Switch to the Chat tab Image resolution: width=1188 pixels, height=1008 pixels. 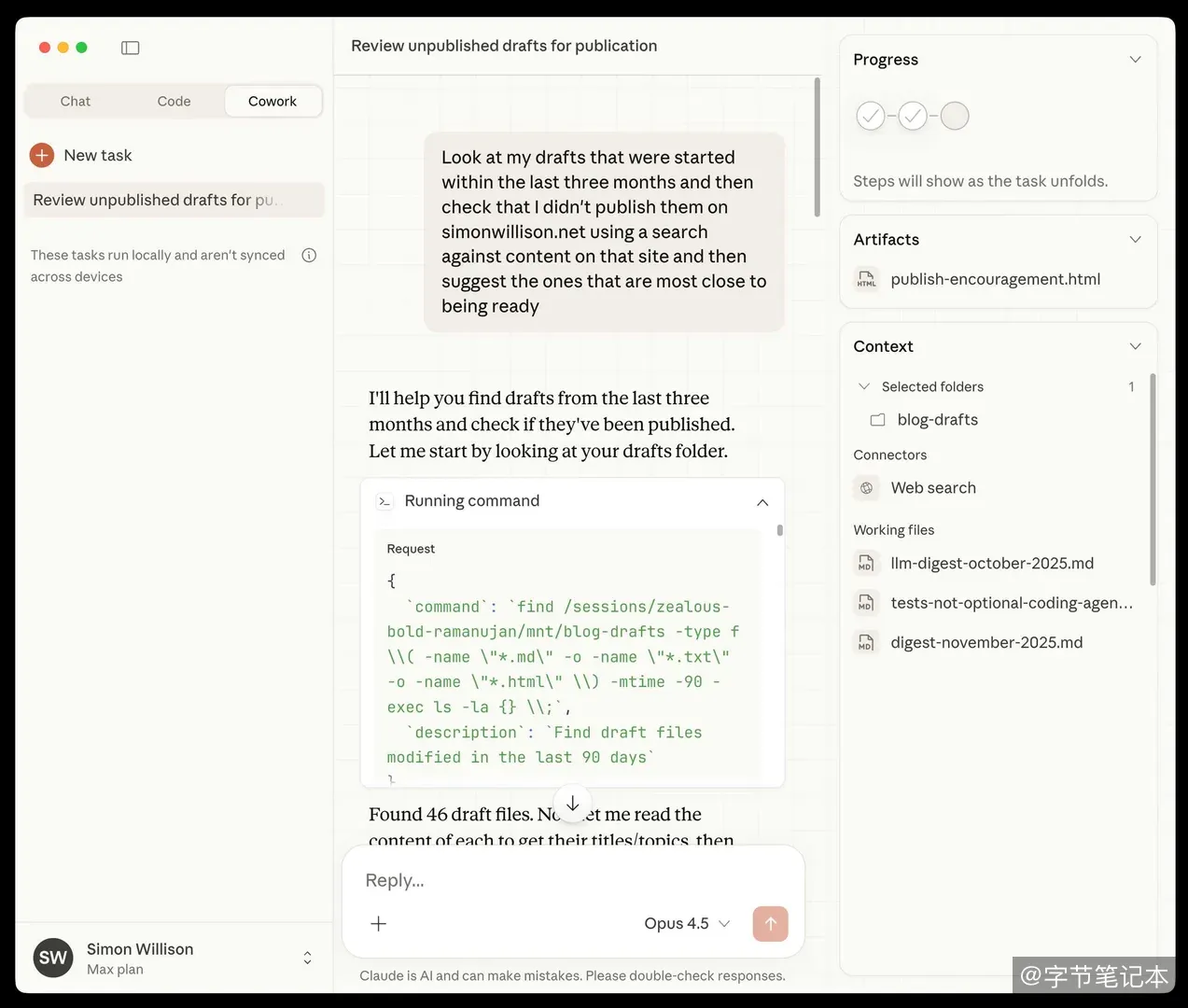click(76, 101)
